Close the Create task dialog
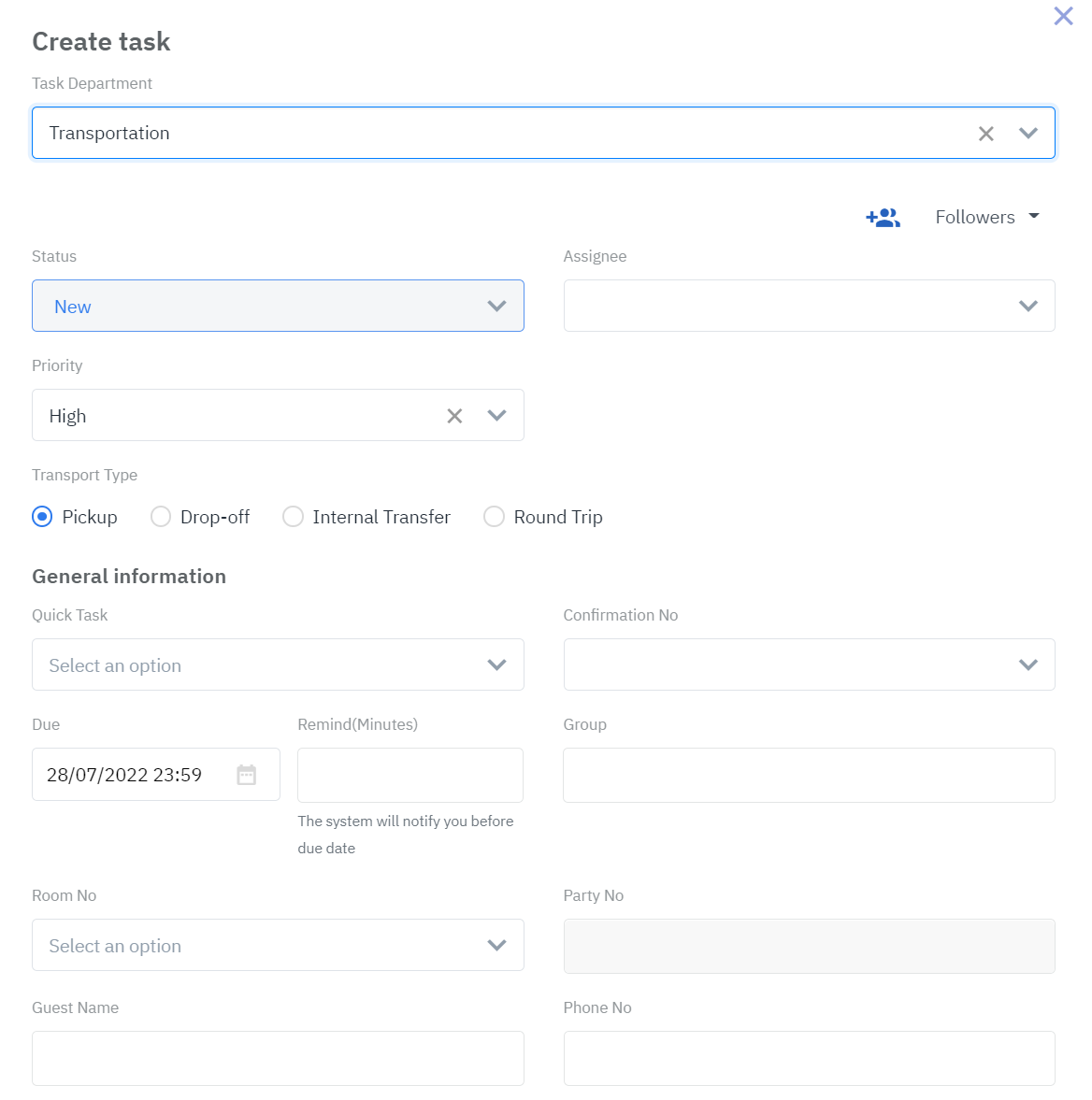The image size is (1092, 1100). (x=1063, y=16)
